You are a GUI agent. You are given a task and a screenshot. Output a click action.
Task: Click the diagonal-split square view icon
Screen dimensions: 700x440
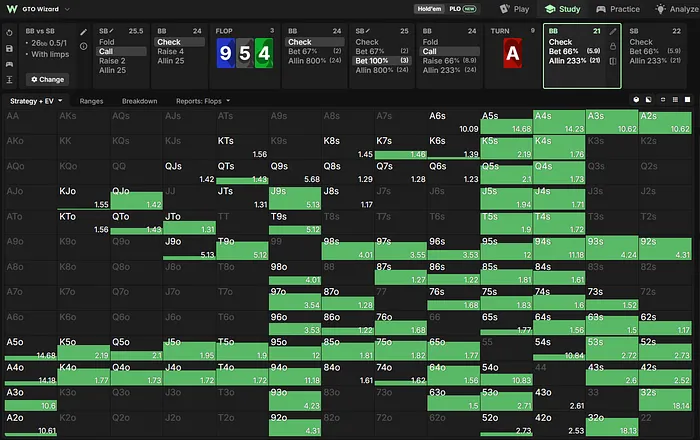click(649, 100)
